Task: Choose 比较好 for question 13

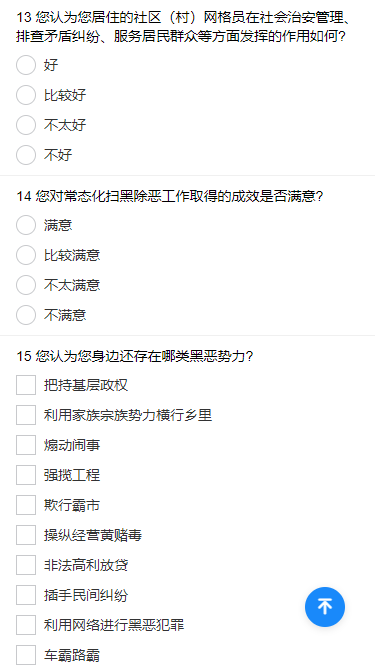Action: click(26, 95)
